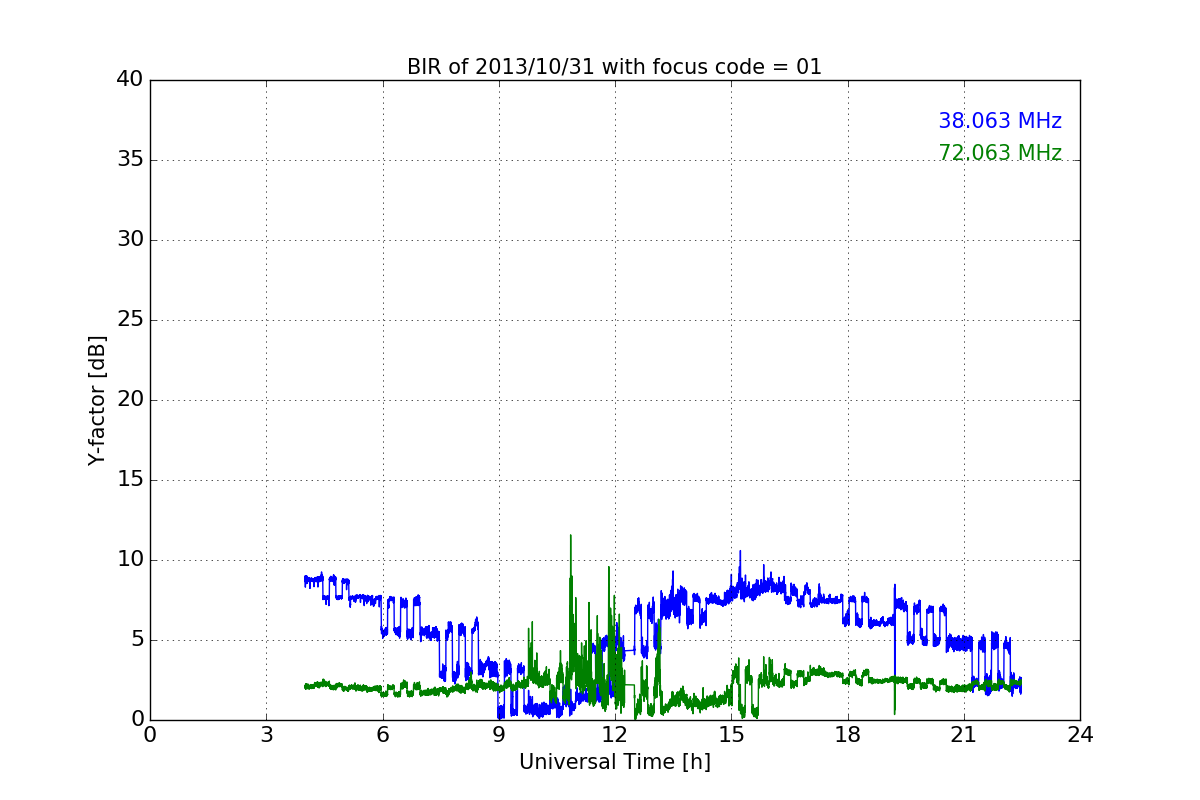Click the x-axis tick label '21'

tap(964, 735)
